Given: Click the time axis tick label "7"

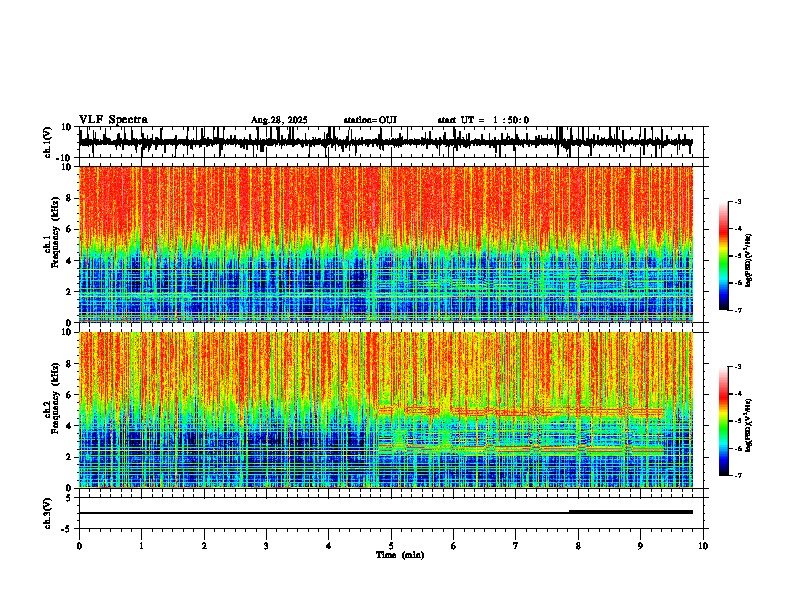Looking at the screenshot, I should [516, 546].
